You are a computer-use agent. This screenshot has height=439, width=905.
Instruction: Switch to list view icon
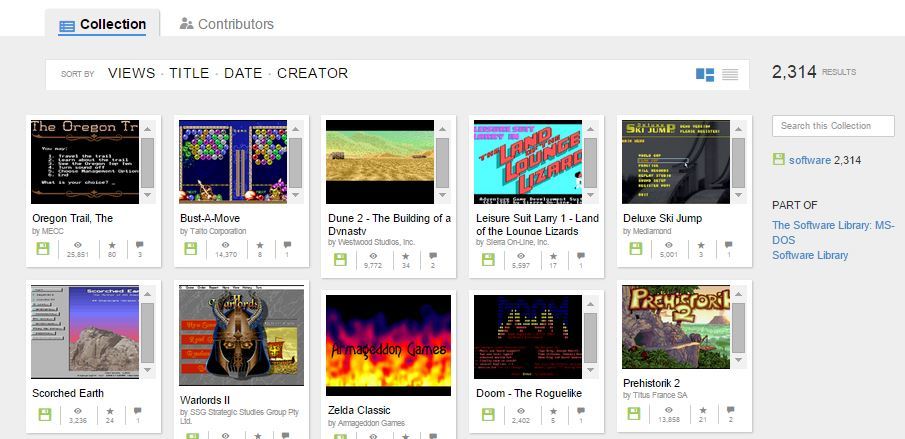point(730,74)
